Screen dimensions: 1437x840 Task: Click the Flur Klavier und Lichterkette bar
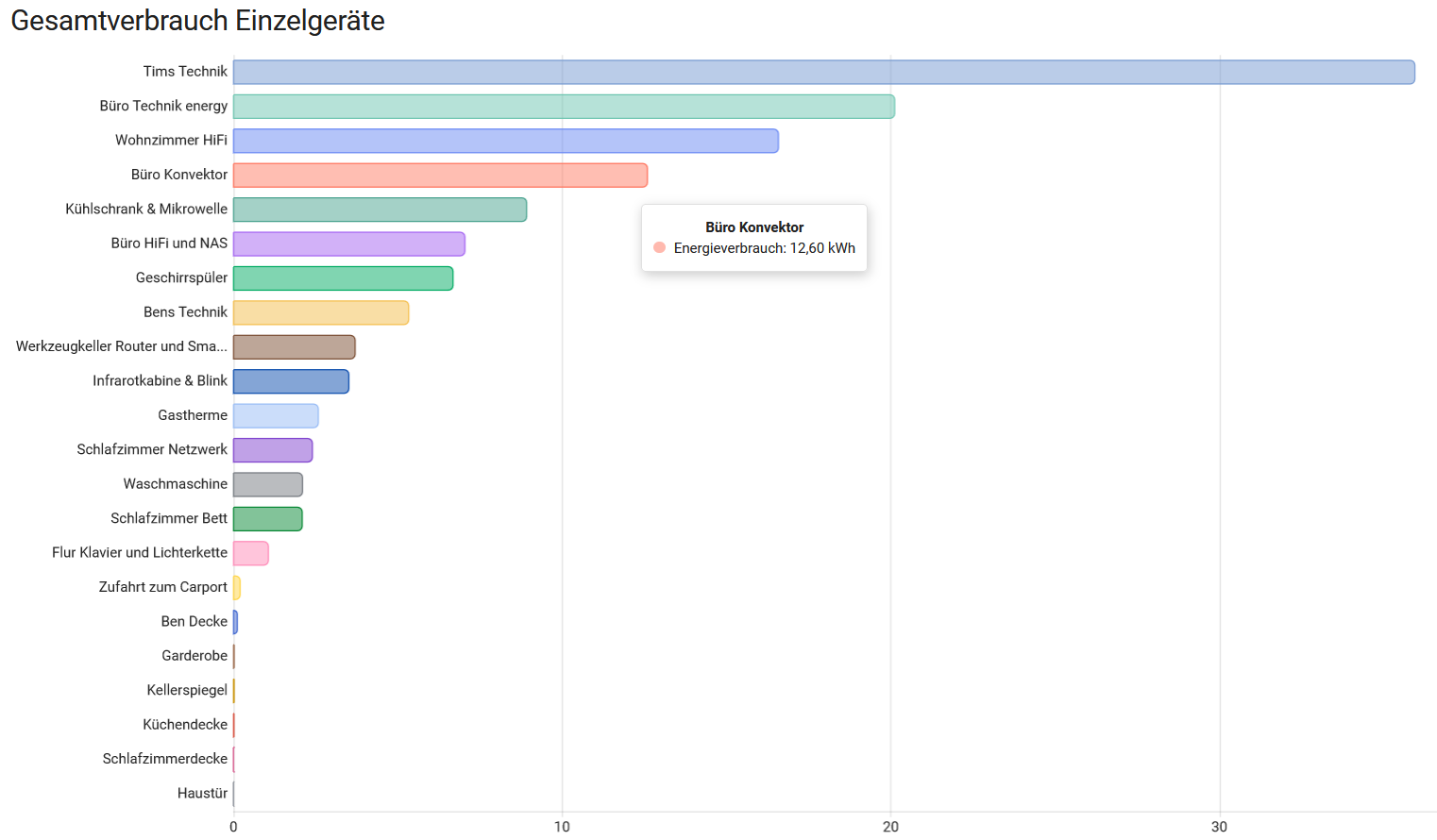click(251, 553)
